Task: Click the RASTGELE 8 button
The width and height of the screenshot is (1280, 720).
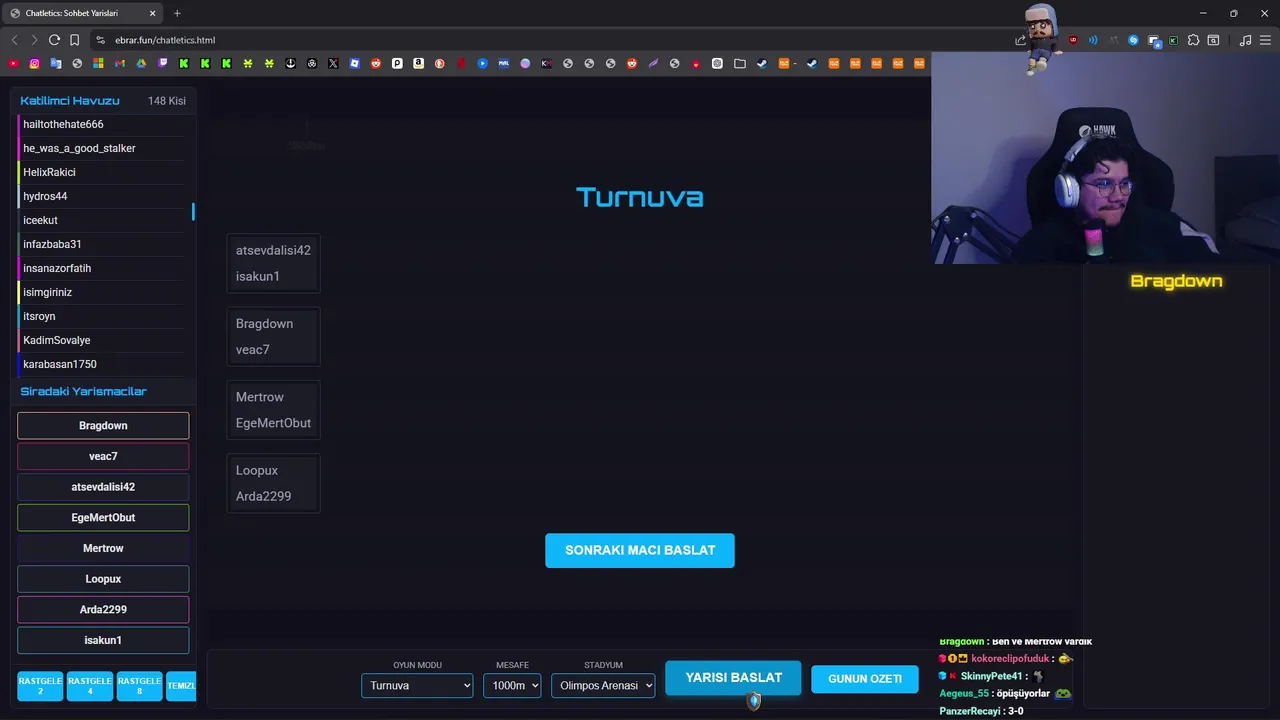Action: 139,686
